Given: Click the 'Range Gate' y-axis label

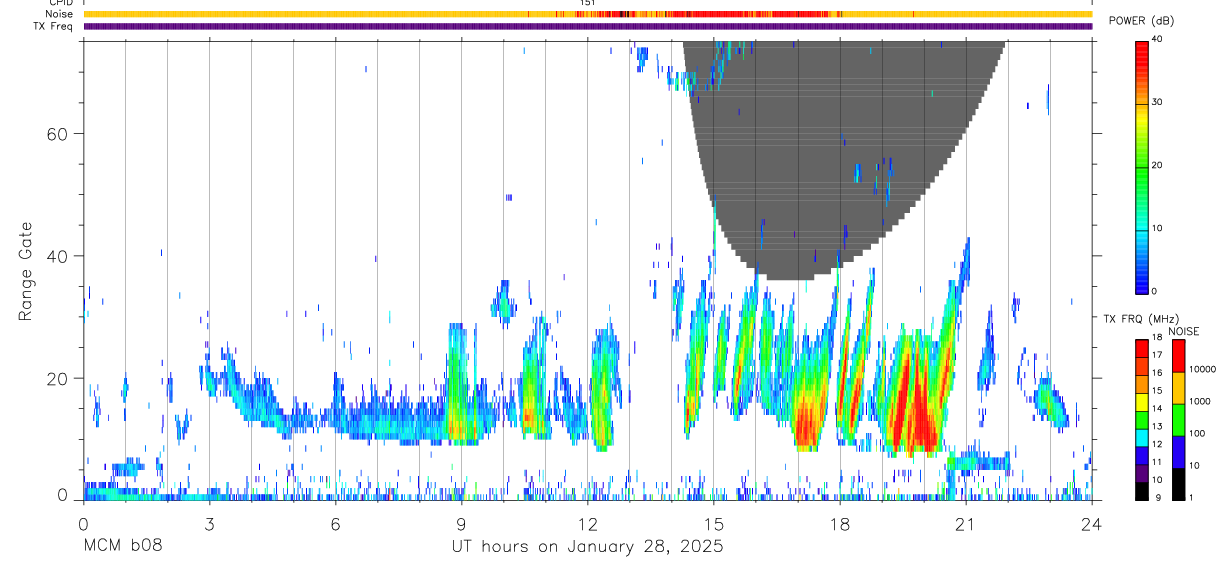Looking at the screenshot, I should [x=27, y=271].
